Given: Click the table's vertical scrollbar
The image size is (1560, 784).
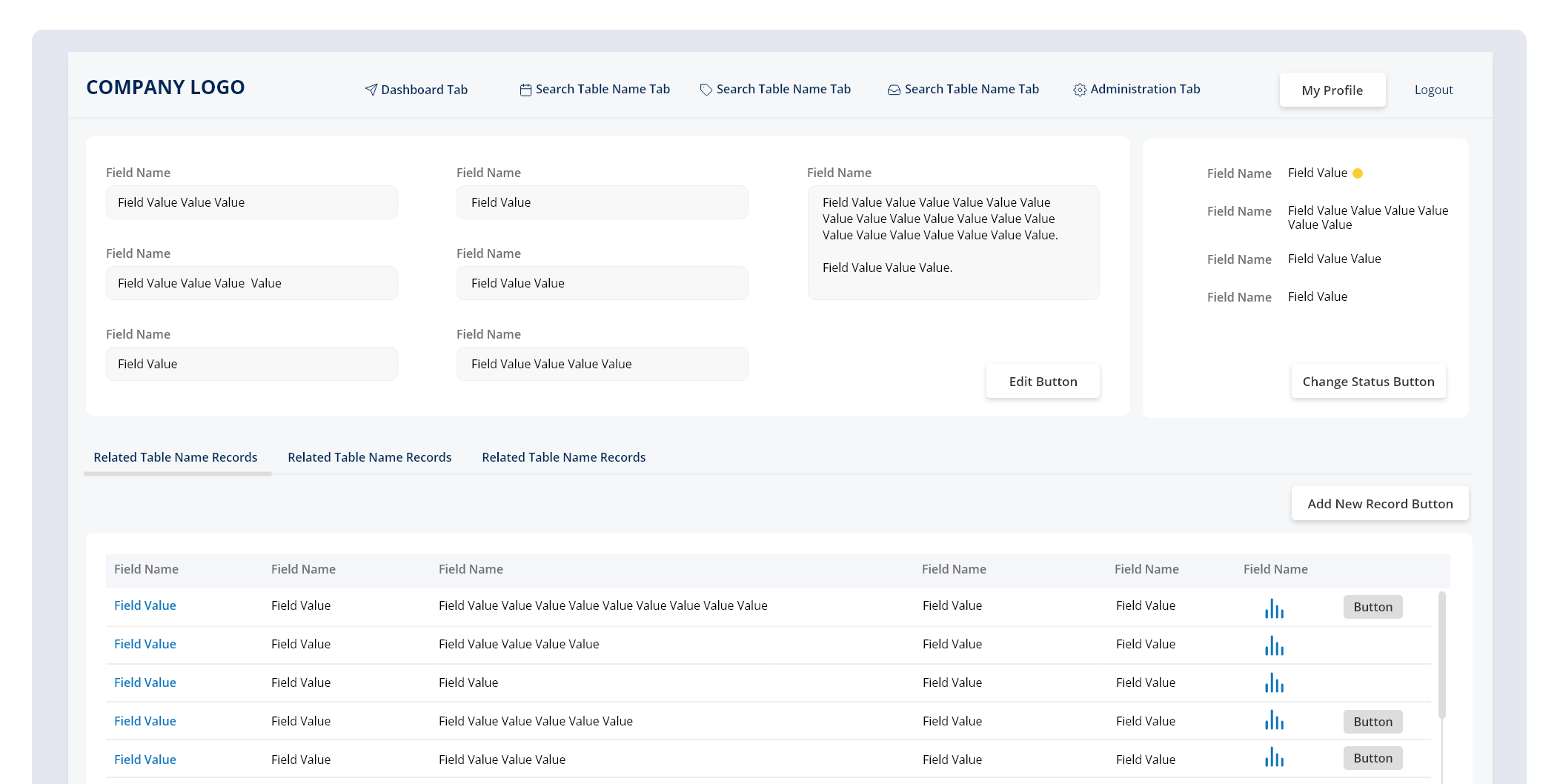Looking at the screenshot, I should [1442, 655].
